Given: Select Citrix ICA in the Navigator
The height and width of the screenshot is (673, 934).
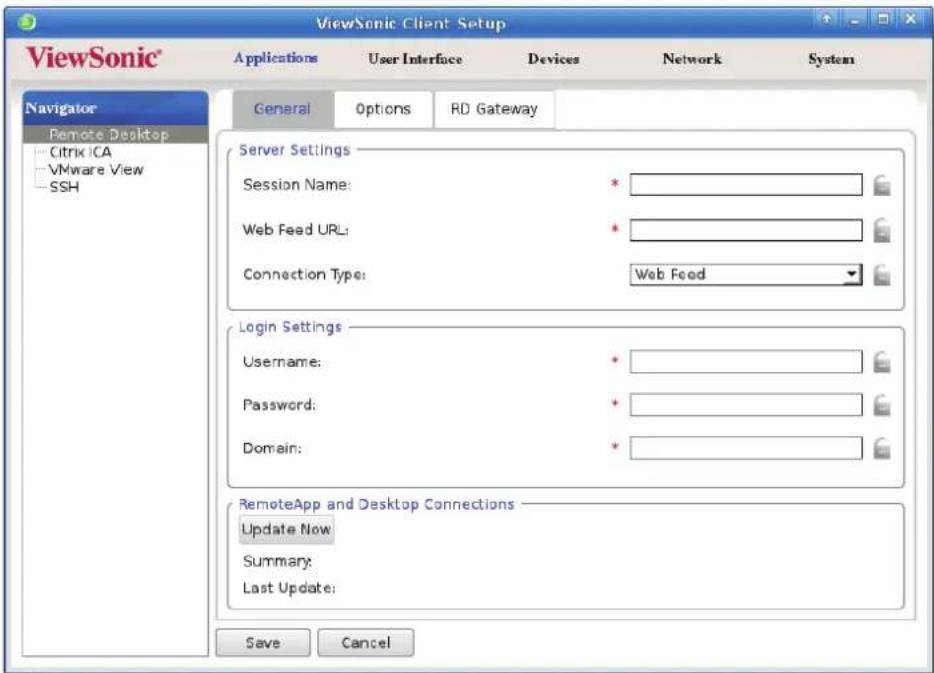Looking at the screenshot, I should point(80,152).
